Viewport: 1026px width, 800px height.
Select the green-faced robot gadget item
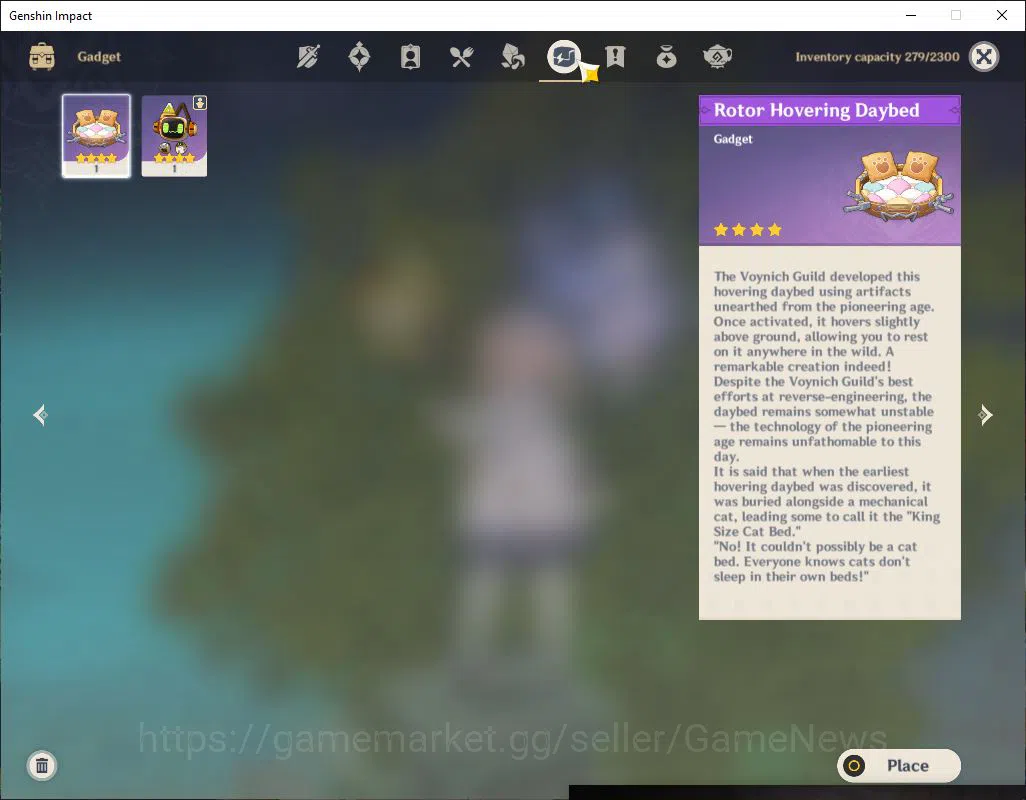[x=174, y=135]
